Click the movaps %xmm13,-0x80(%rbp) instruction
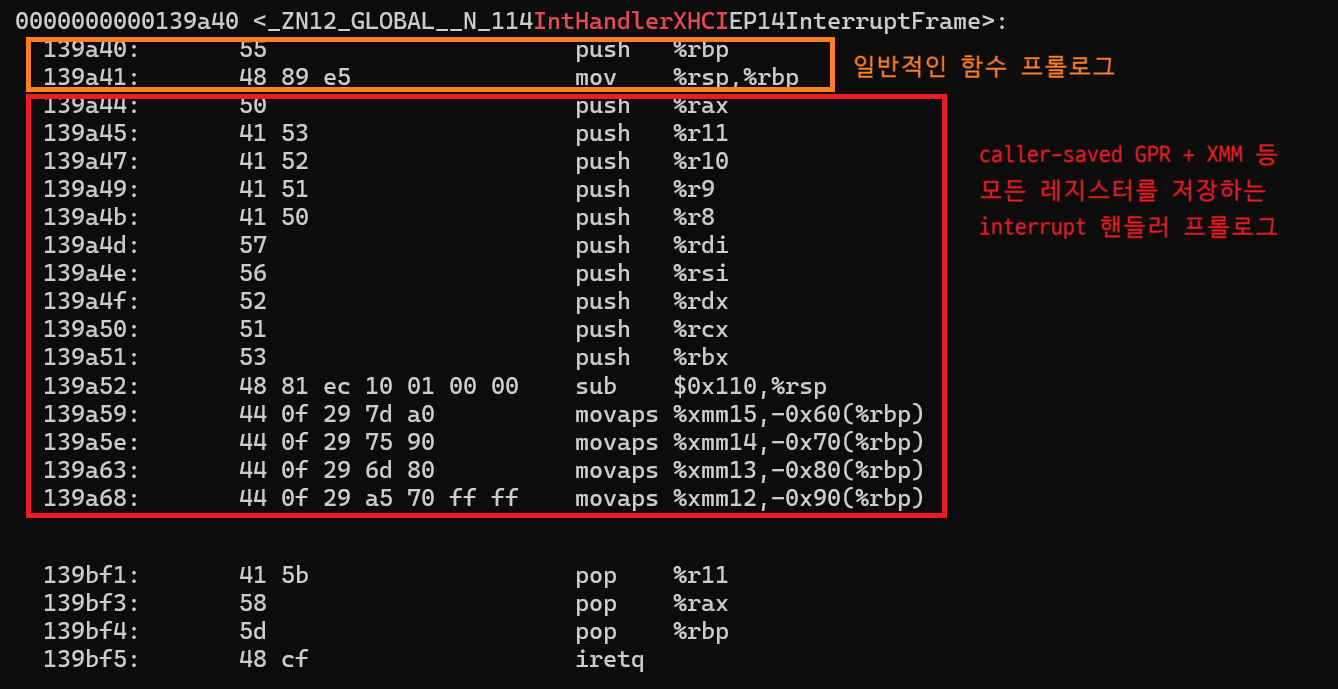Image resolution: width=1338 pixels, height=689 pixels. [x=748, y=470]
